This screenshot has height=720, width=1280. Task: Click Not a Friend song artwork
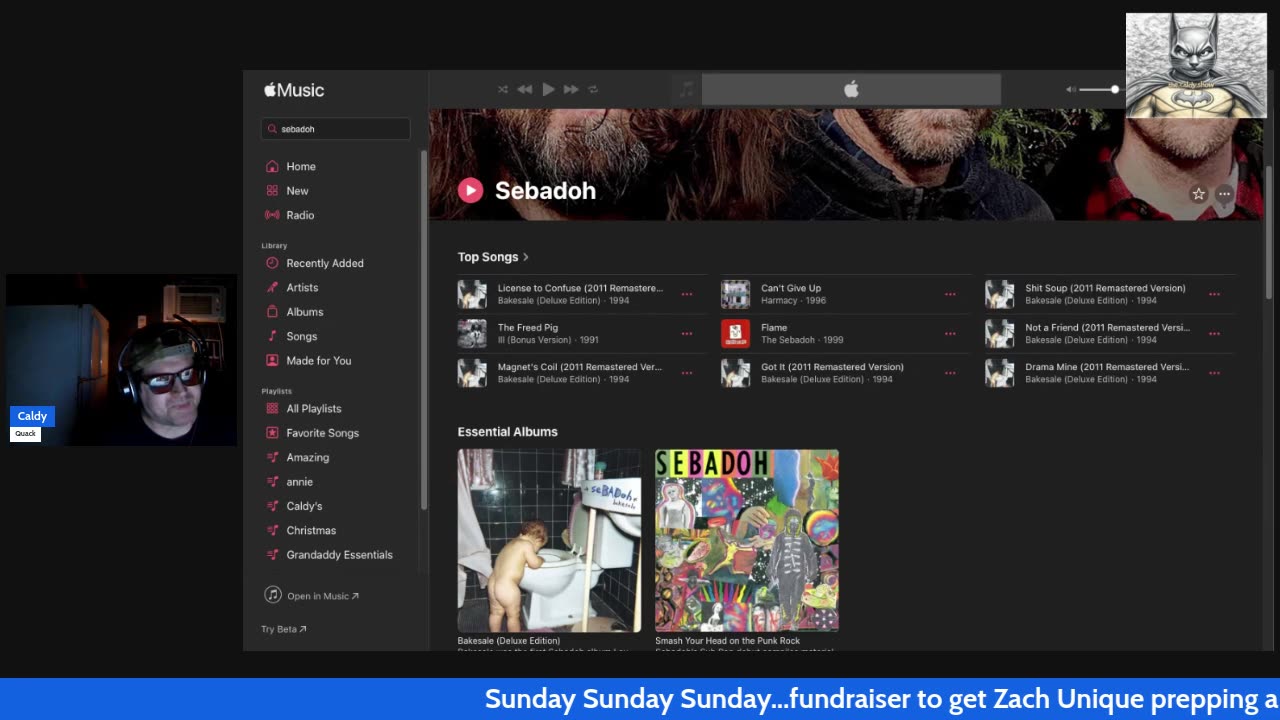[1000, 334]
